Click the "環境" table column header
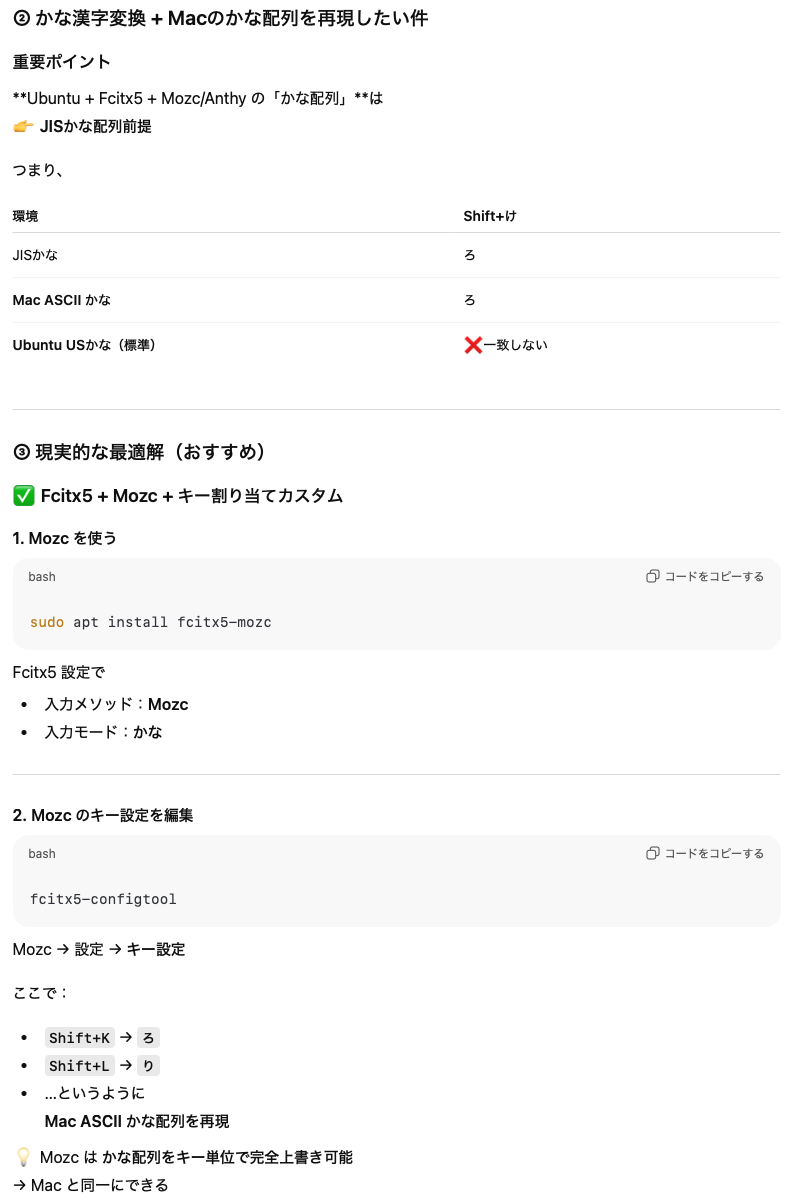 (26, 216)
